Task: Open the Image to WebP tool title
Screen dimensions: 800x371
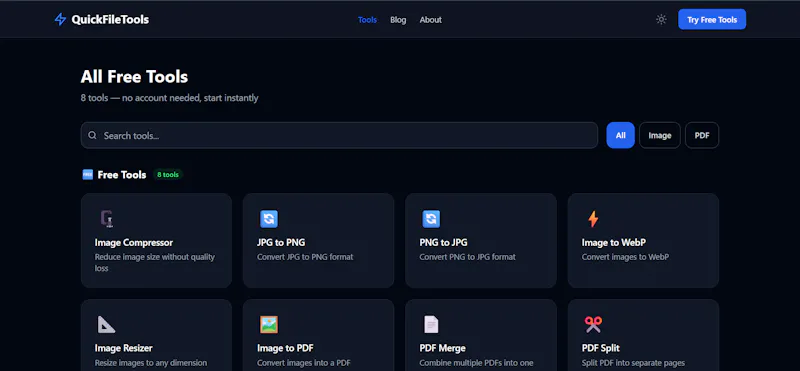Action: coord(614,242)
